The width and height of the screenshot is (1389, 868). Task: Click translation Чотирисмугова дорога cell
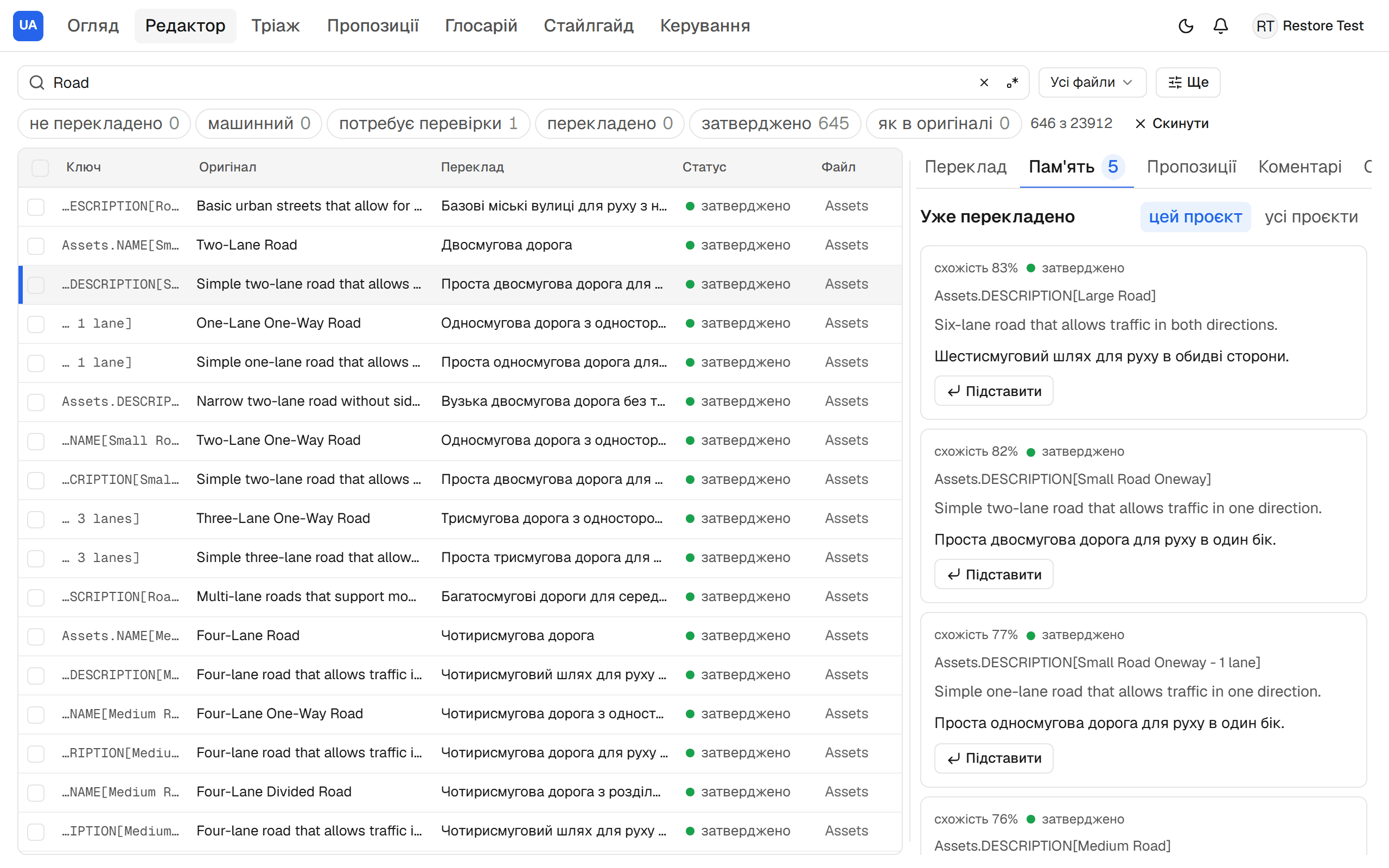(x=517, y=635)
